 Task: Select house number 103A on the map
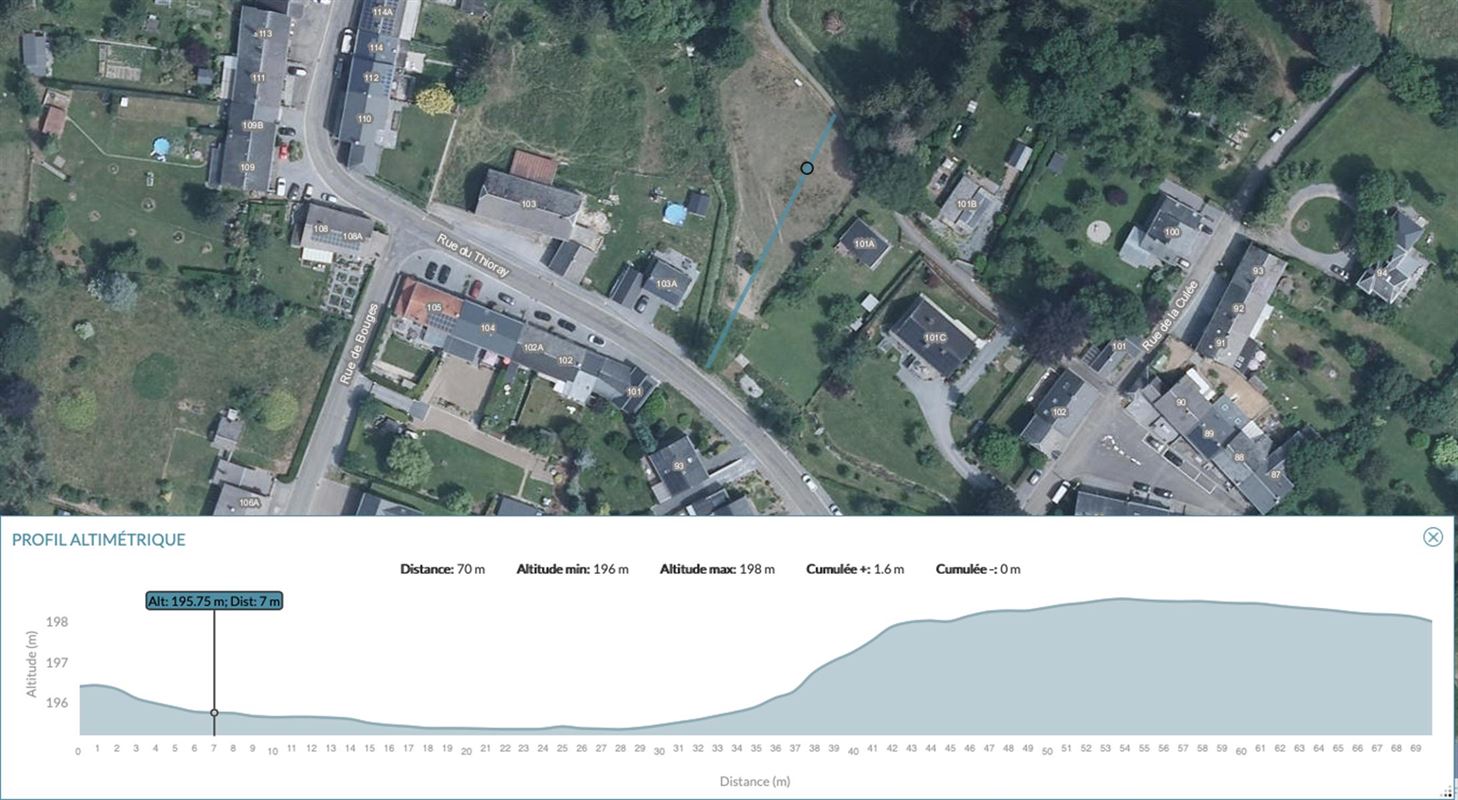point(666,283)
